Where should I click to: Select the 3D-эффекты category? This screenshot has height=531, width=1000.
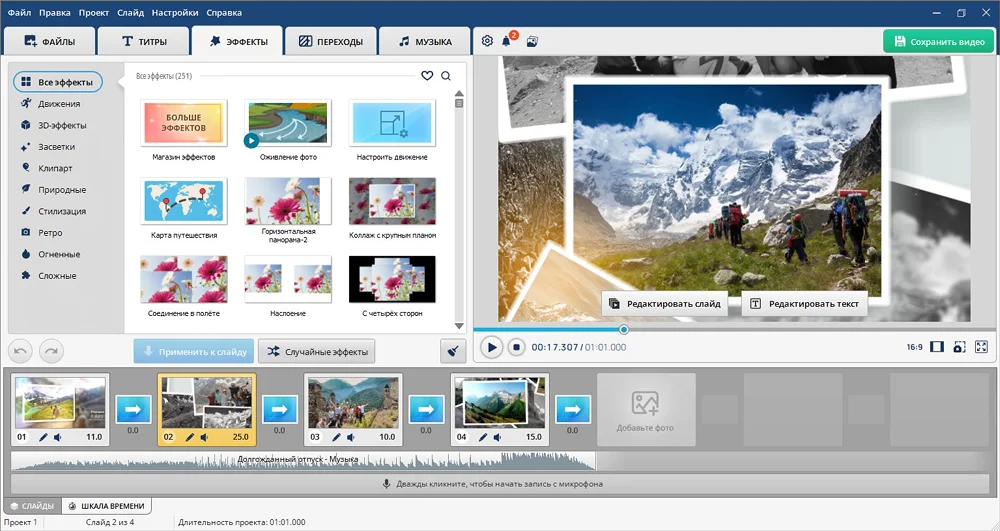(62, 125)
